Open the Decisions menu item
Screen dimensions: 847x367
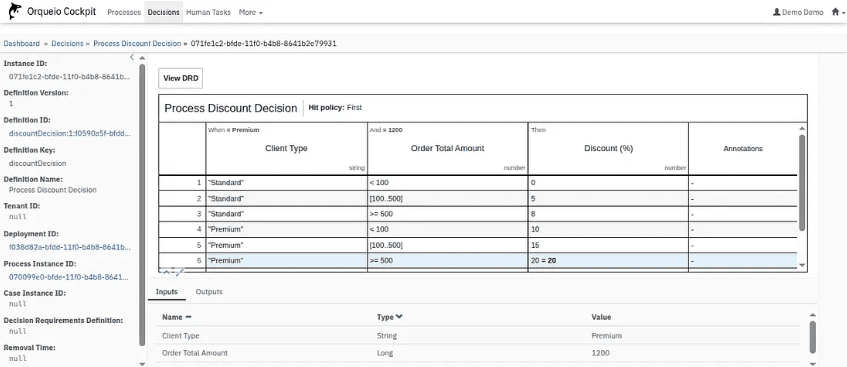click(163, 12)
